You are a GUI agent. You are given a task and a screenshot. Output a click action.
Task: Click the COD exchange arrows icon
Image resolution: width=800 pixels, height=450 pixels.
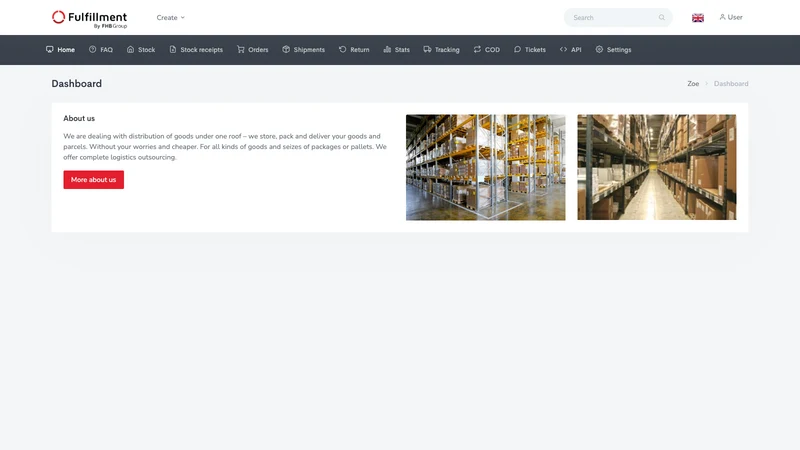(x=477, y=49)
